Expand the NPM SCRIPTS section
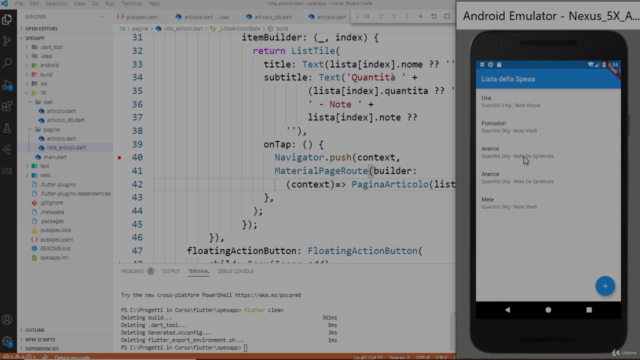 click(x=65, y=340)
